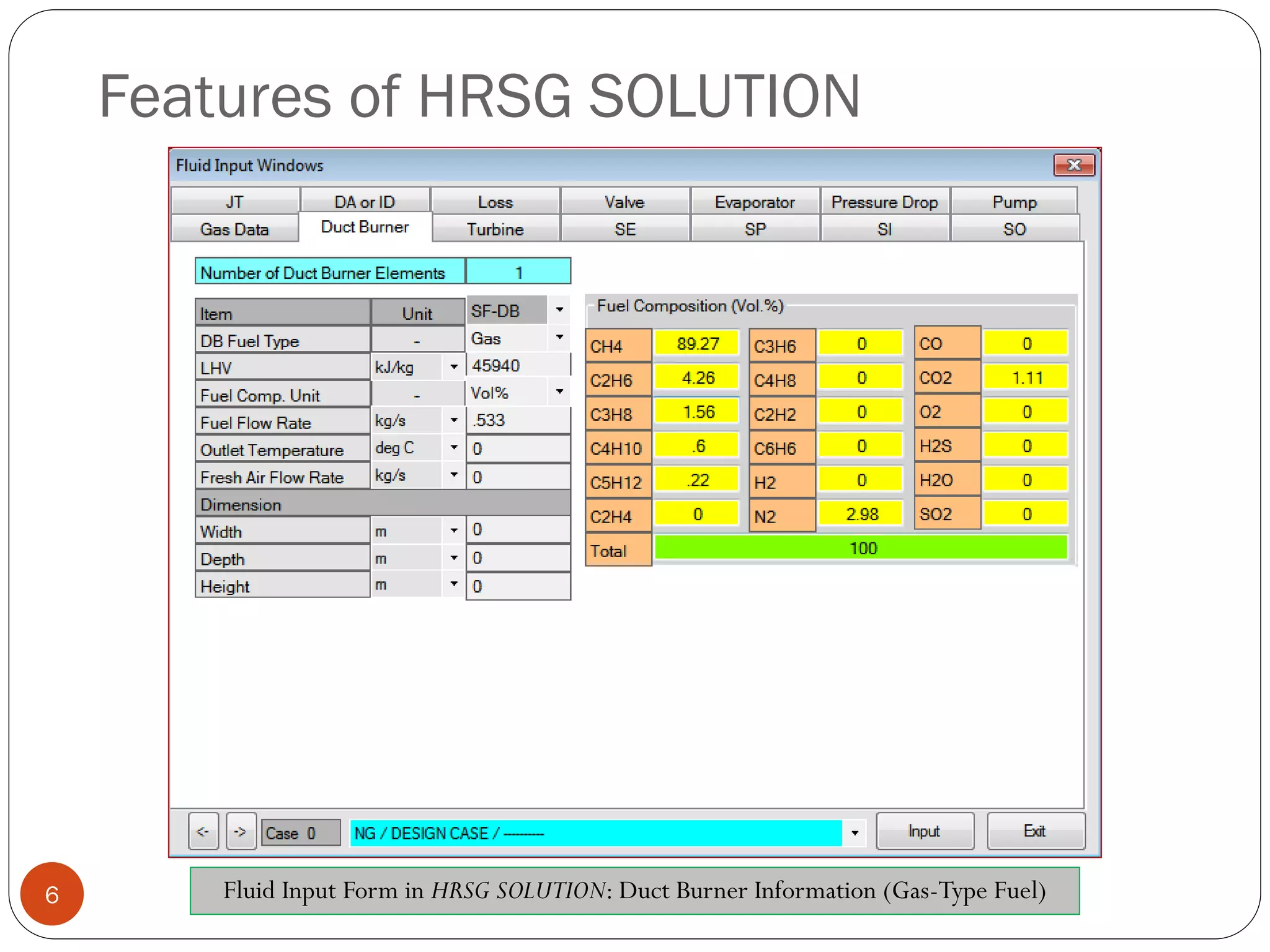1270x952 pixels.
Task: Select the Pump tab
Action: (x=1015, y=201)
